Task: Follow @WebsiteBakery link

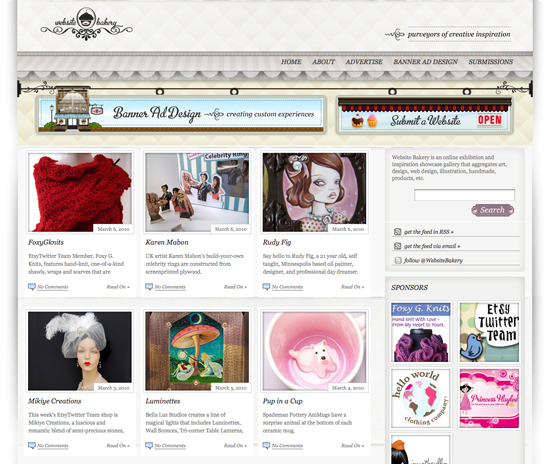Action: [x=434, y=261]
